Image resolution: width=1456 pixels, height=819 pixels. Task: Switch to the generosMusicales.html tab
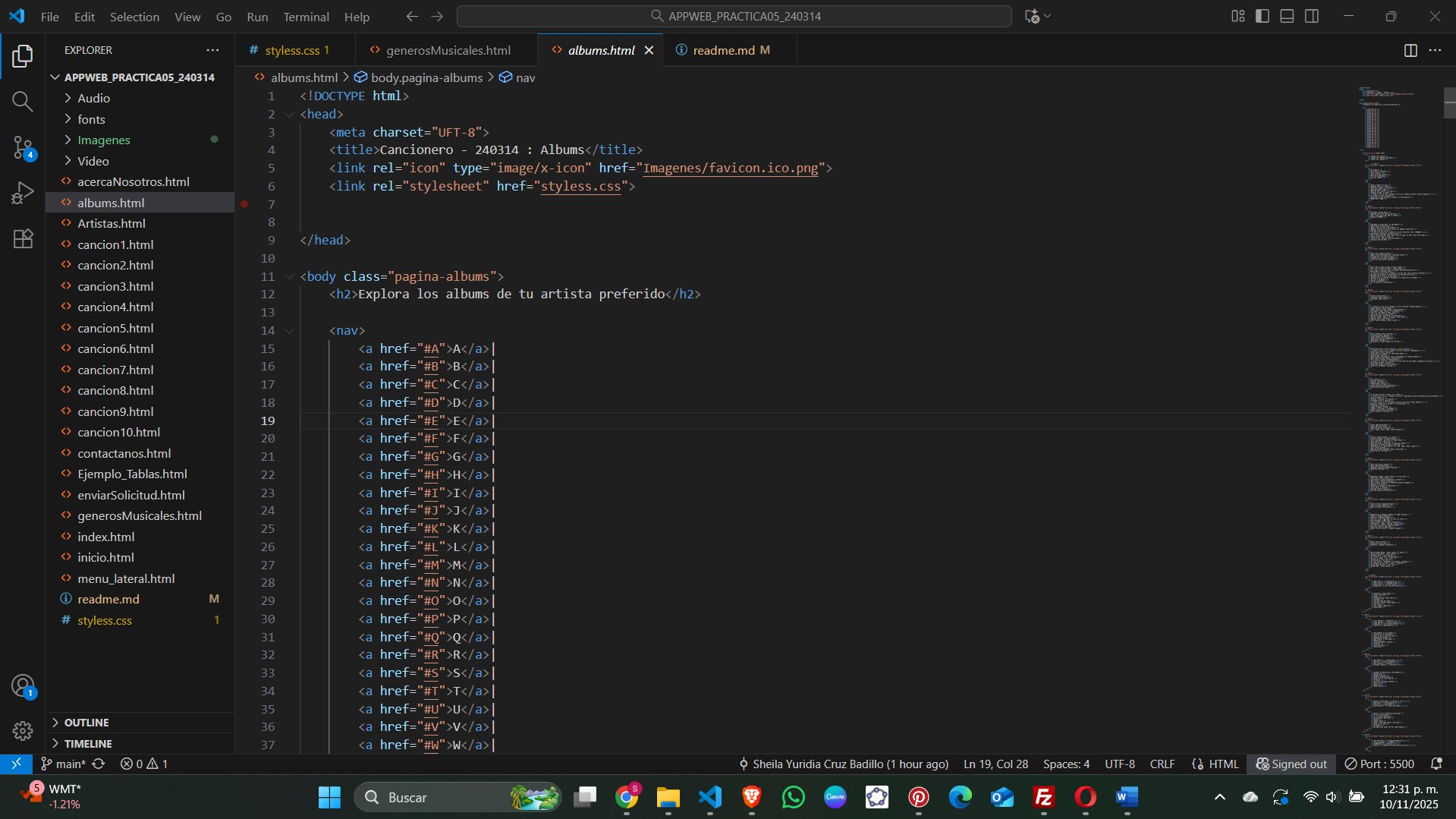coord(448,50)
